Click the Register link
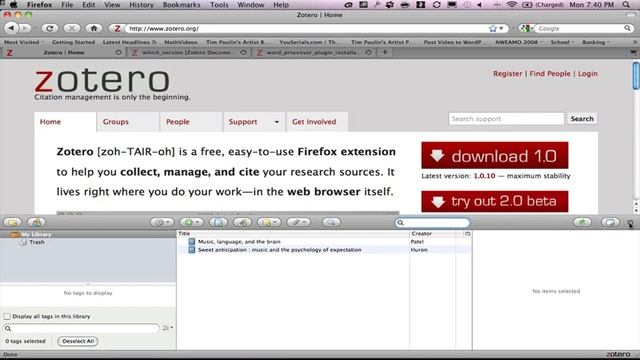The image size is (640, 360). click(507, 74)
